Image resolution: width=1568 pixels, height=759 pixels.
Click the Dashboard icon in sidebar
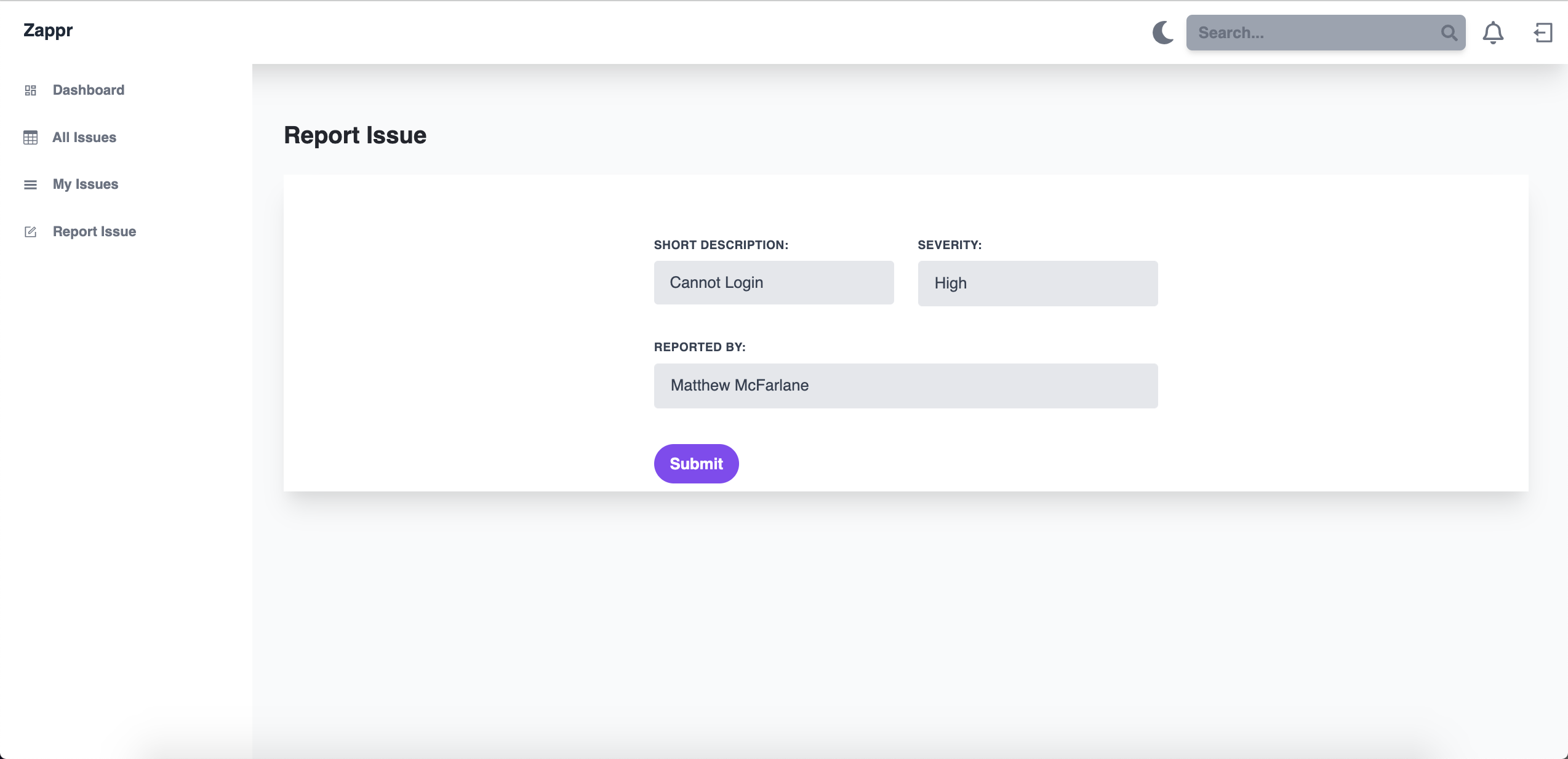30,90
